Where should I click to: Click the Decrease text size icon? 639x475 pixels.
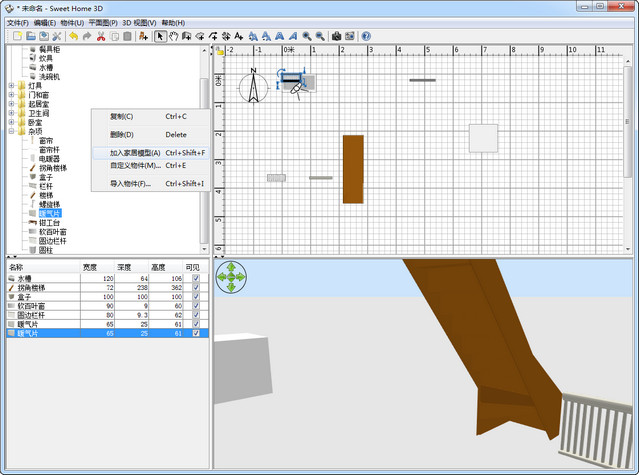[x=266, y=36]
